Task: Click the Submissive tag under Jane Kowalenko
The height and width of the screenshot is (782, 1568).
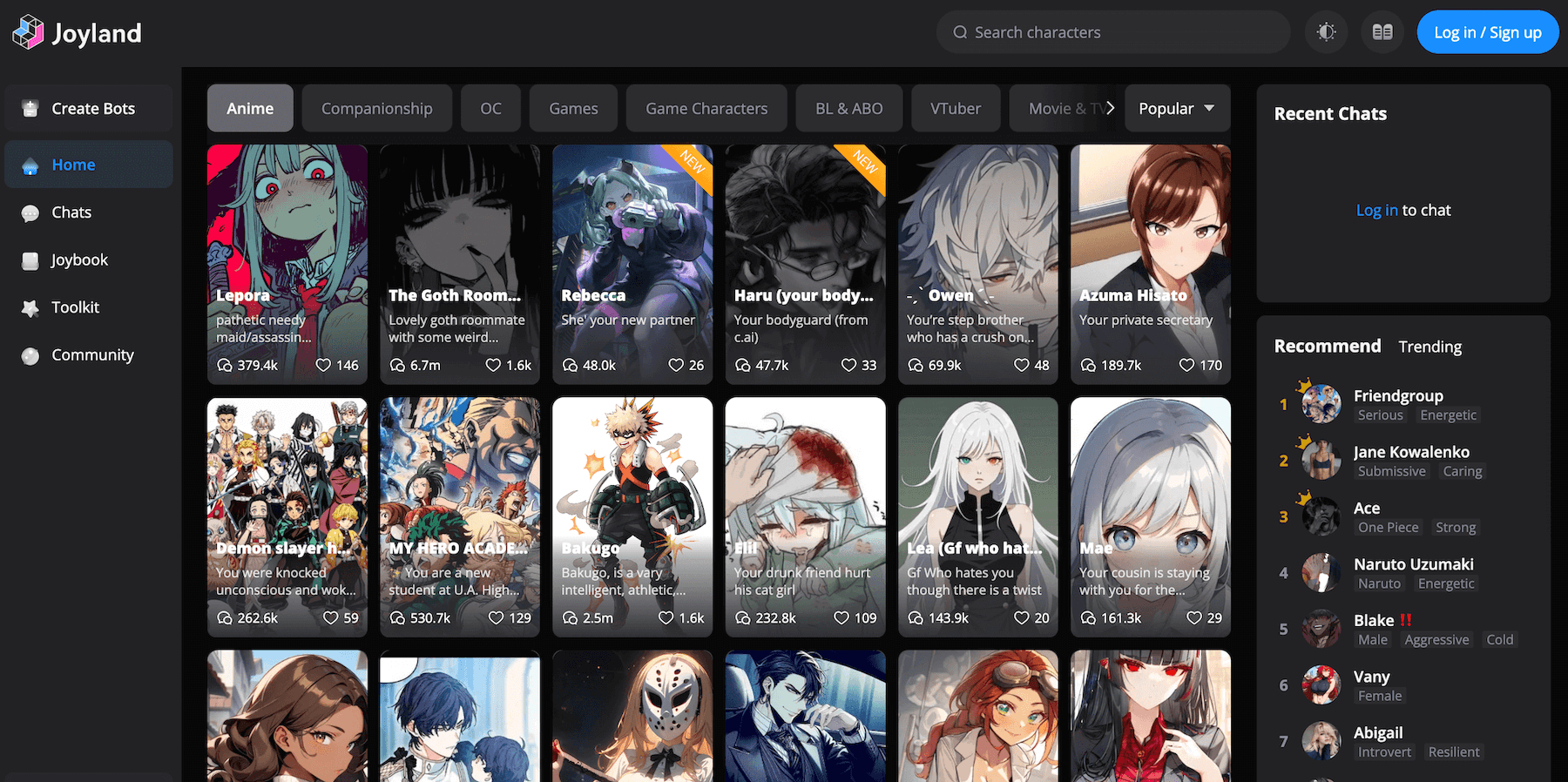Action: [x=1392, y=471]
